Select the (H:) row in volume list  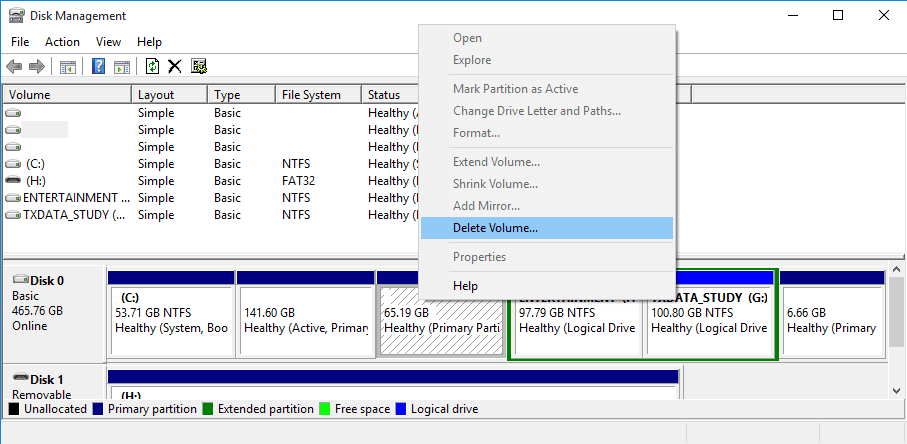click(x=212, y=181)
